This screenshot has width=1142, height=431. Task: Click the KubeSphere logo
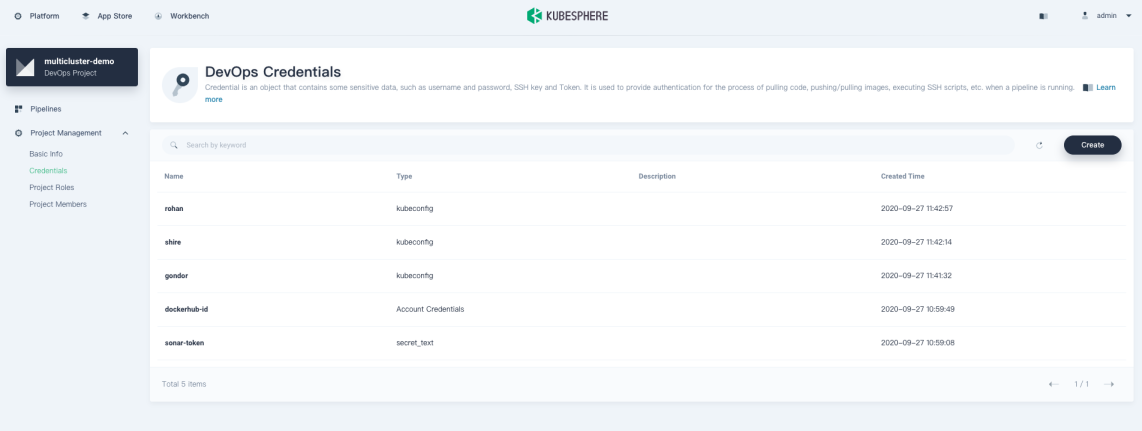point(567,15)
